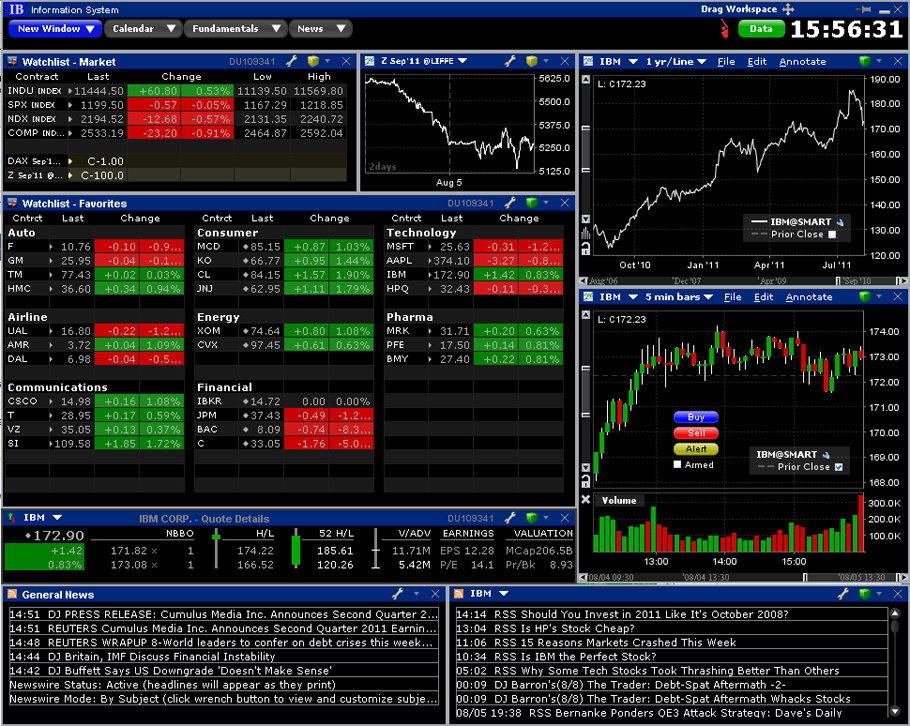Screen dimensions: 910x726
Task: Open the wrench settings in General News
Action: tap(398, 594)
